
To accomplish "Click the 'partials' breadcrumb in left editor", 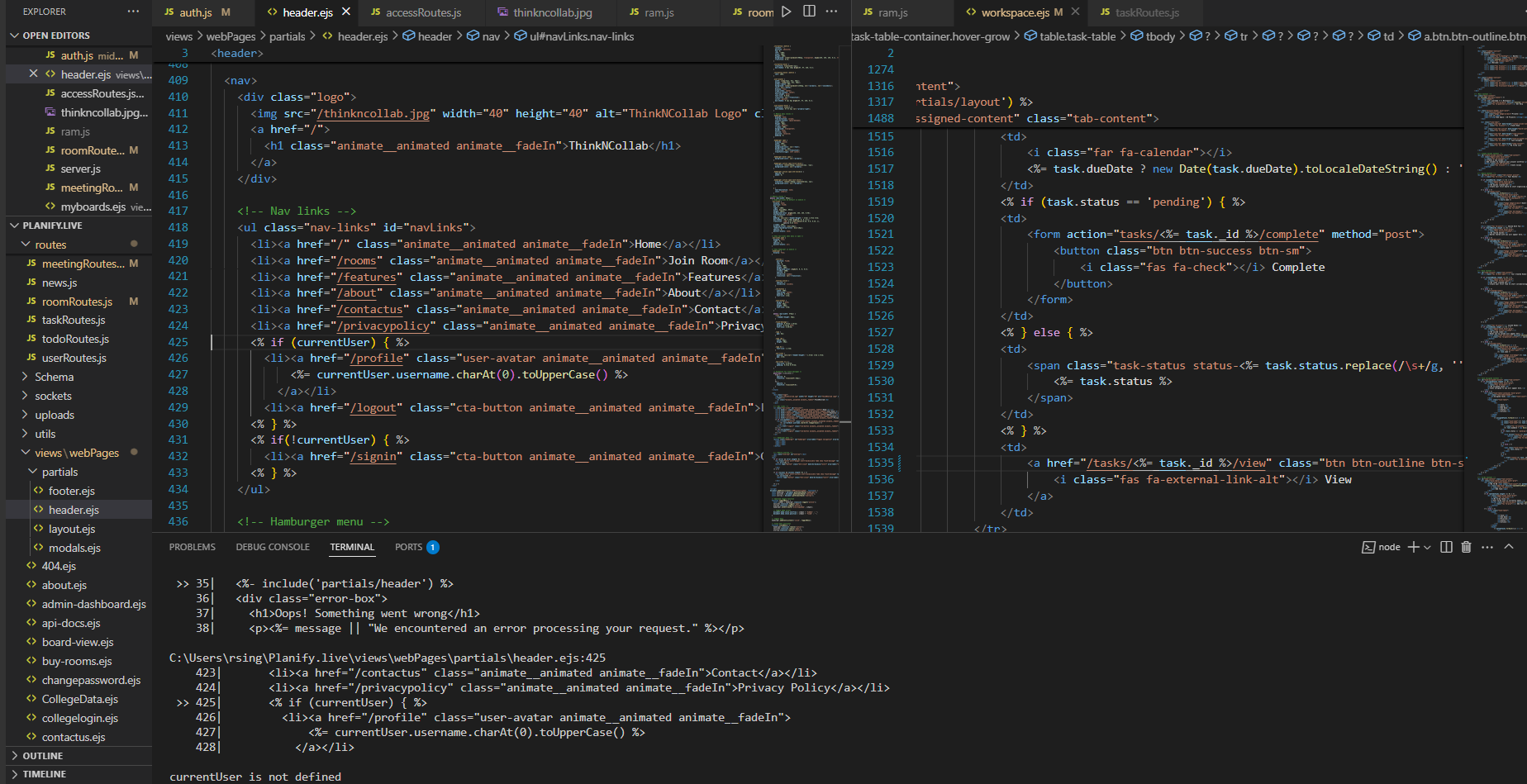I will point(288,36).
